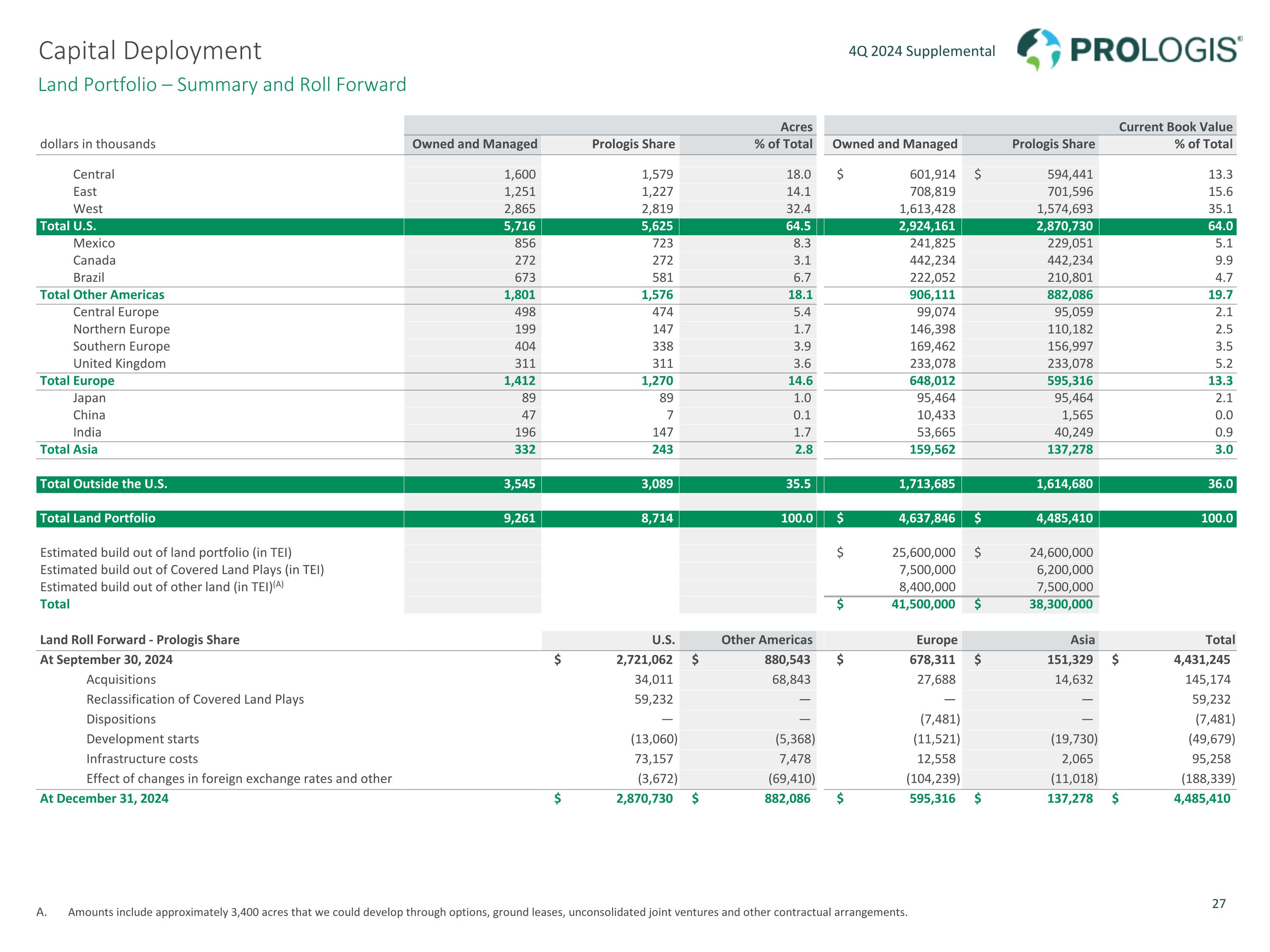Image resolution: width=1270 pixels, height=952 pixels.
Task: Click the footnote (A) superscript marker
Action: point(279,584)
